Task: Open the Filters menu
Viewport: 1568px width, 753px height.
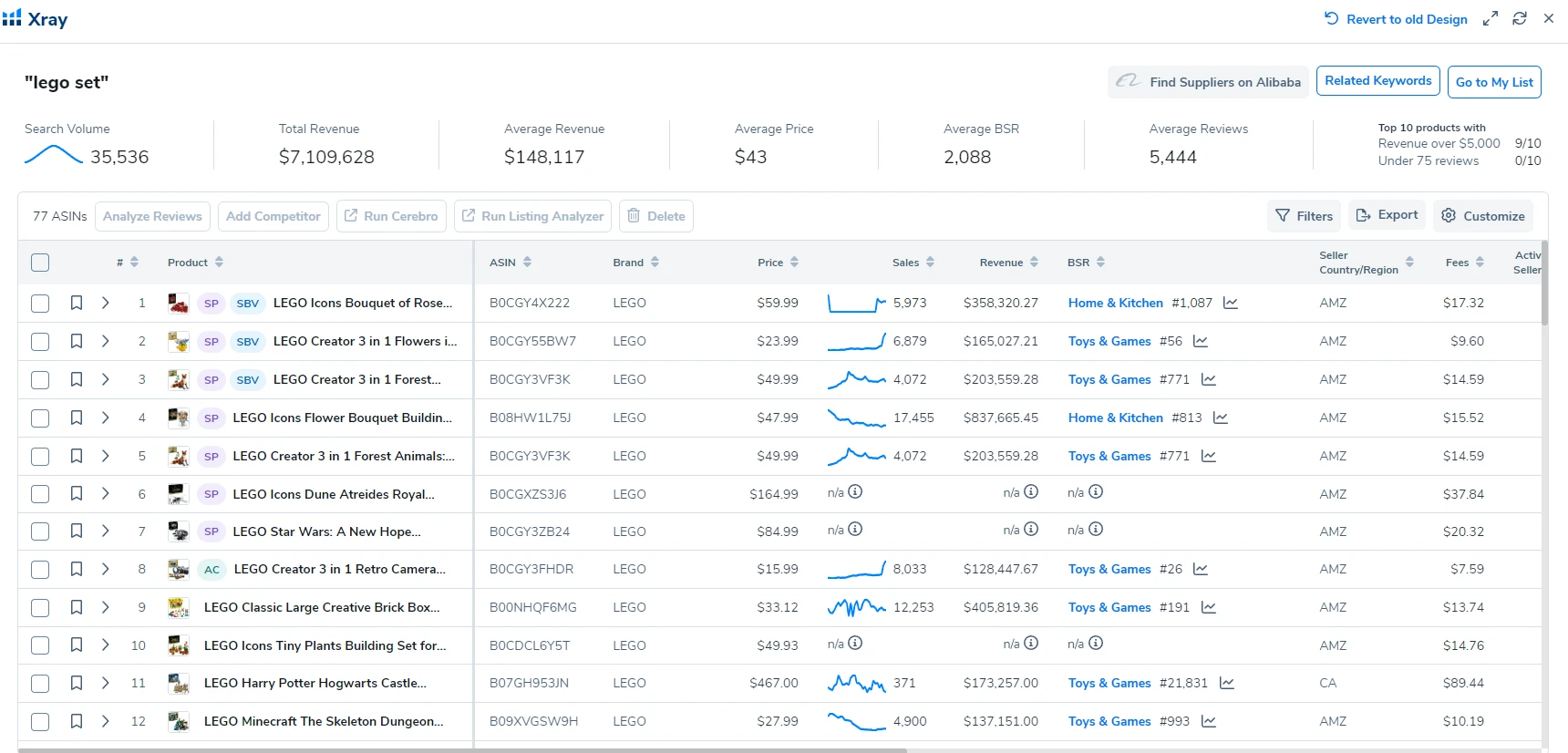Action: 1304,216
